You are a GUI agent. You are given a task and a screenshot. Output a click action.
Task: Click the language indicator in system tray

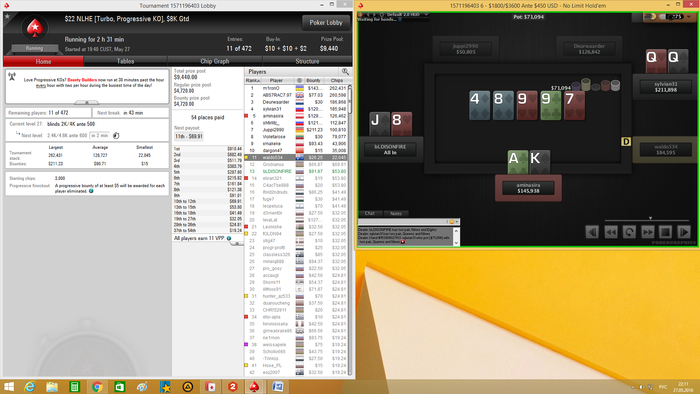click(663, 387)
